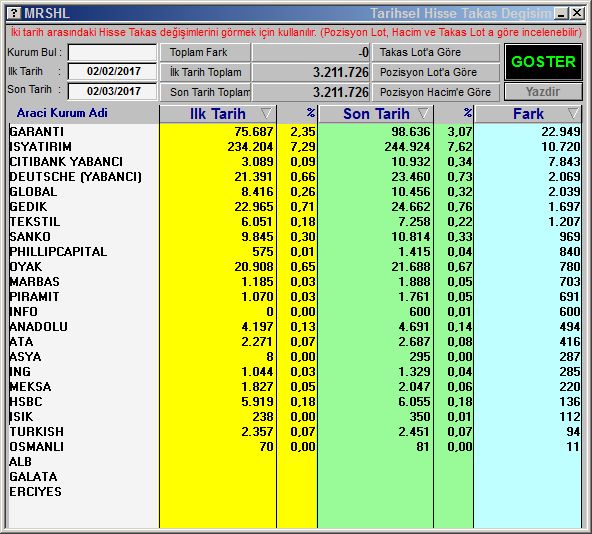The height and width of the screenshot is (534, 592).
Task: Select the GEDIK row name
Action: (x=28, y=207)
